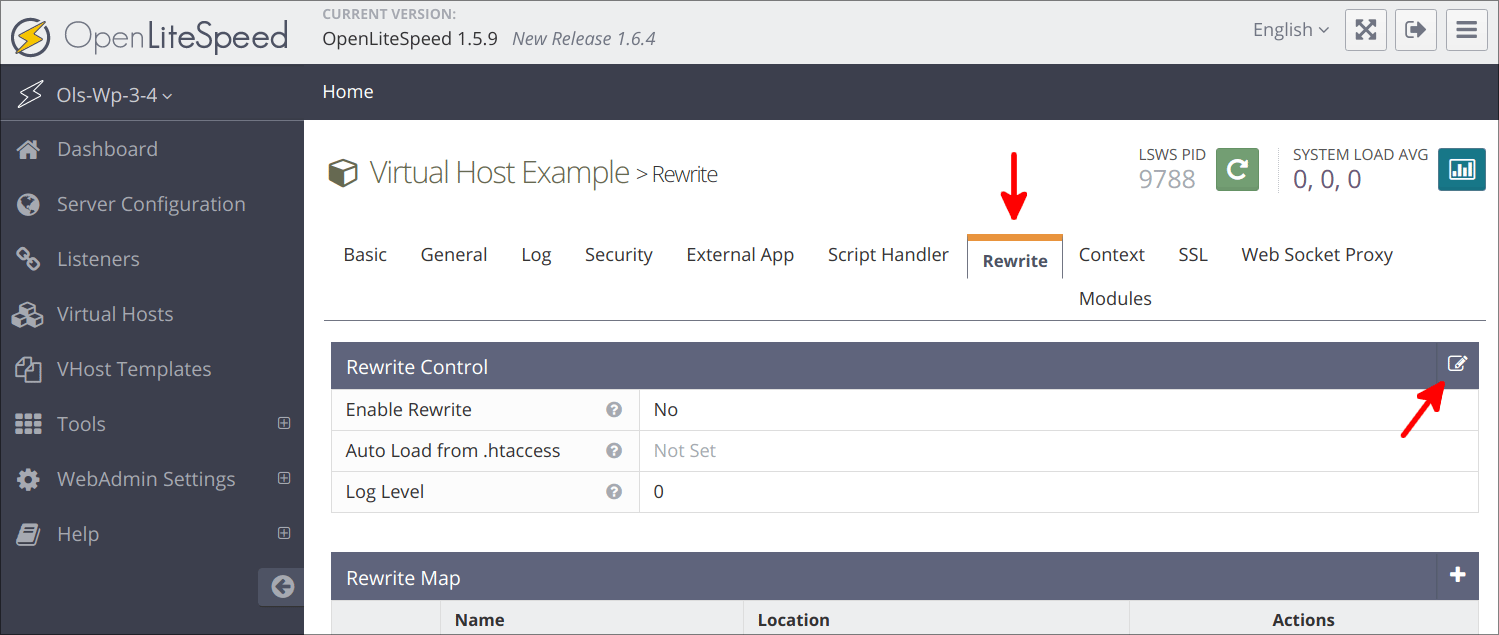
Task: Open VHost Templates in sidebar
Action: pyautogui.click(x=134, y=369)
